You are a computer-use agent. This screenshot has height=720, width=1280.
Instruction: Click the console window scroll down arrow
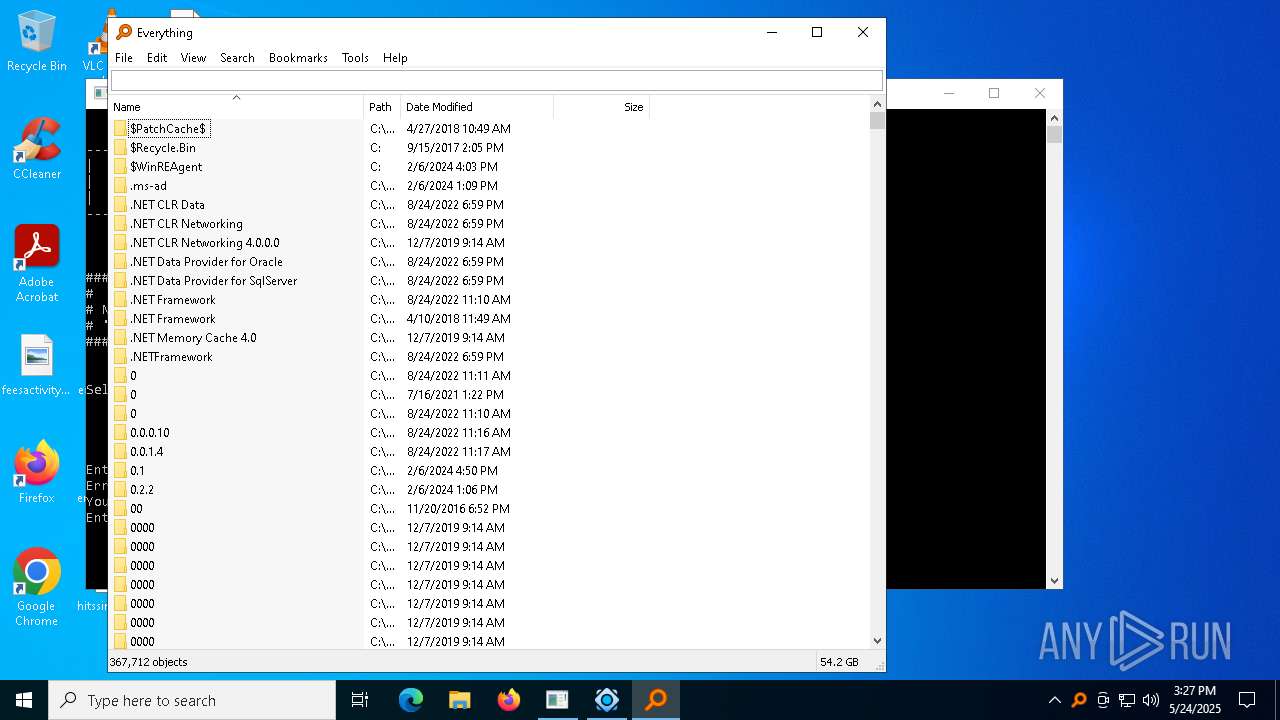[x=1054, y=581]
